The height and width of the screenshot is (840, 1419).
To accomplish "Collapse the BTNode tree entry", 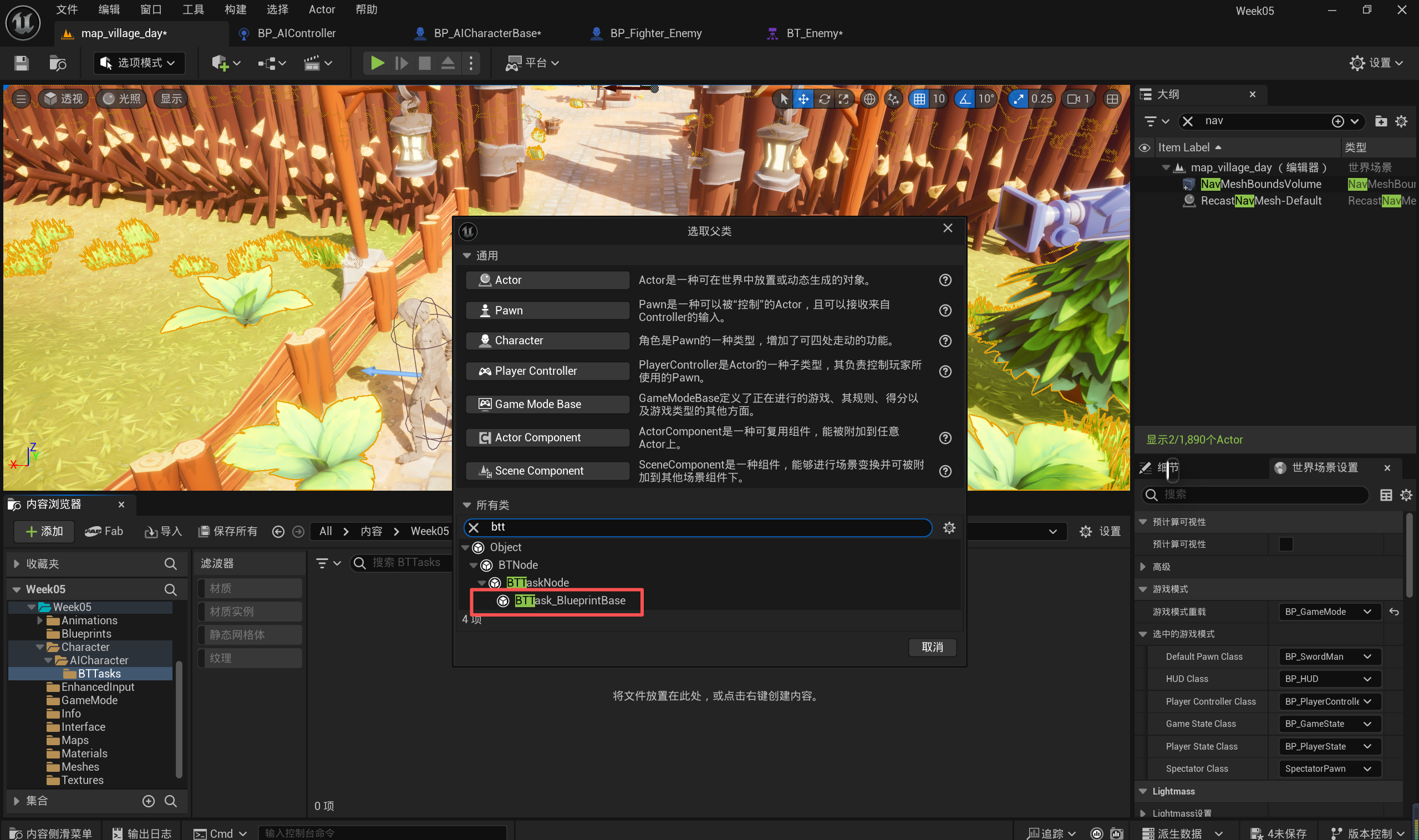I will point(473,565).
